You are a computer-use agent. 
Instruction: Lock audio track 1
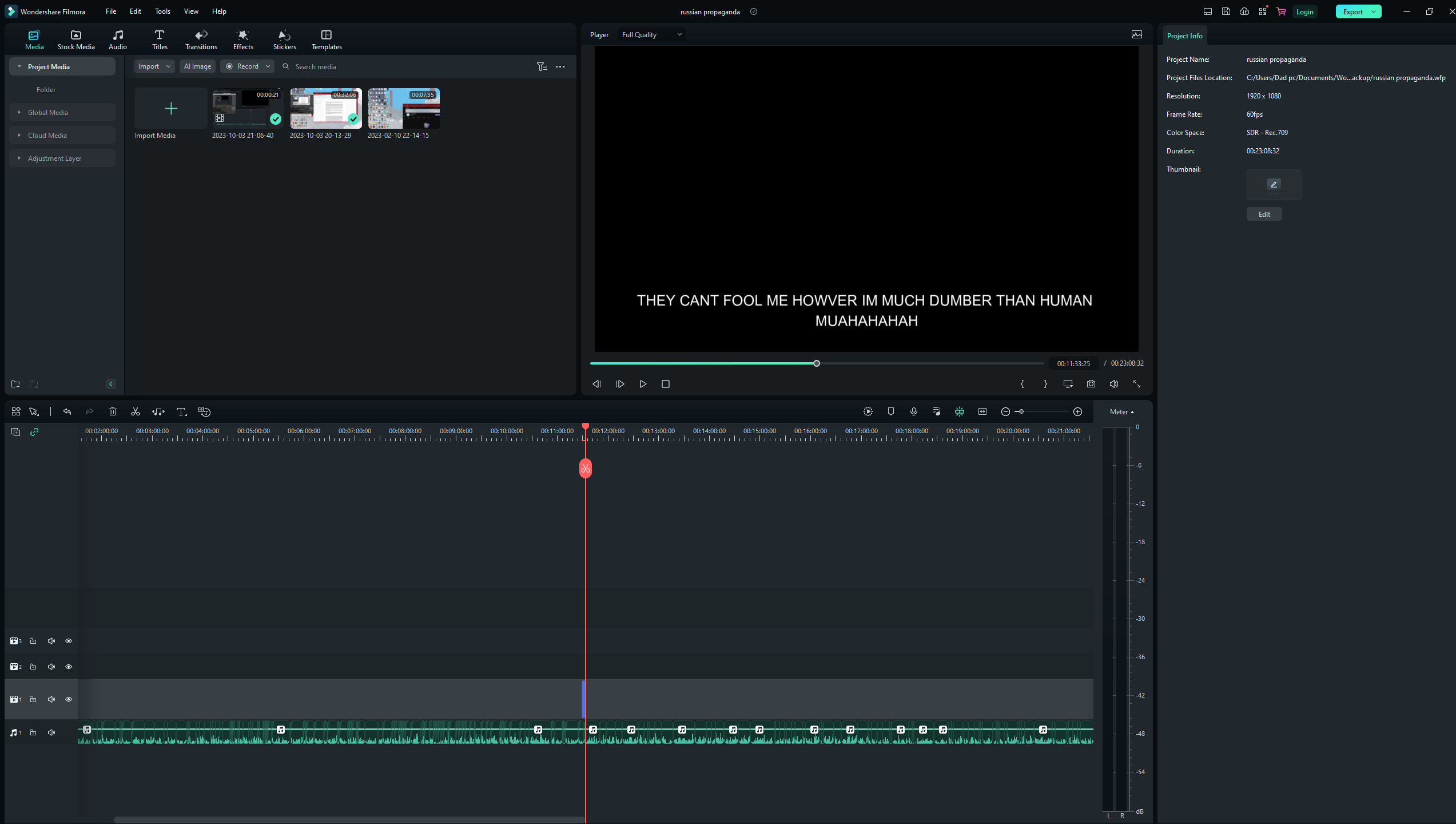(33, 732)
